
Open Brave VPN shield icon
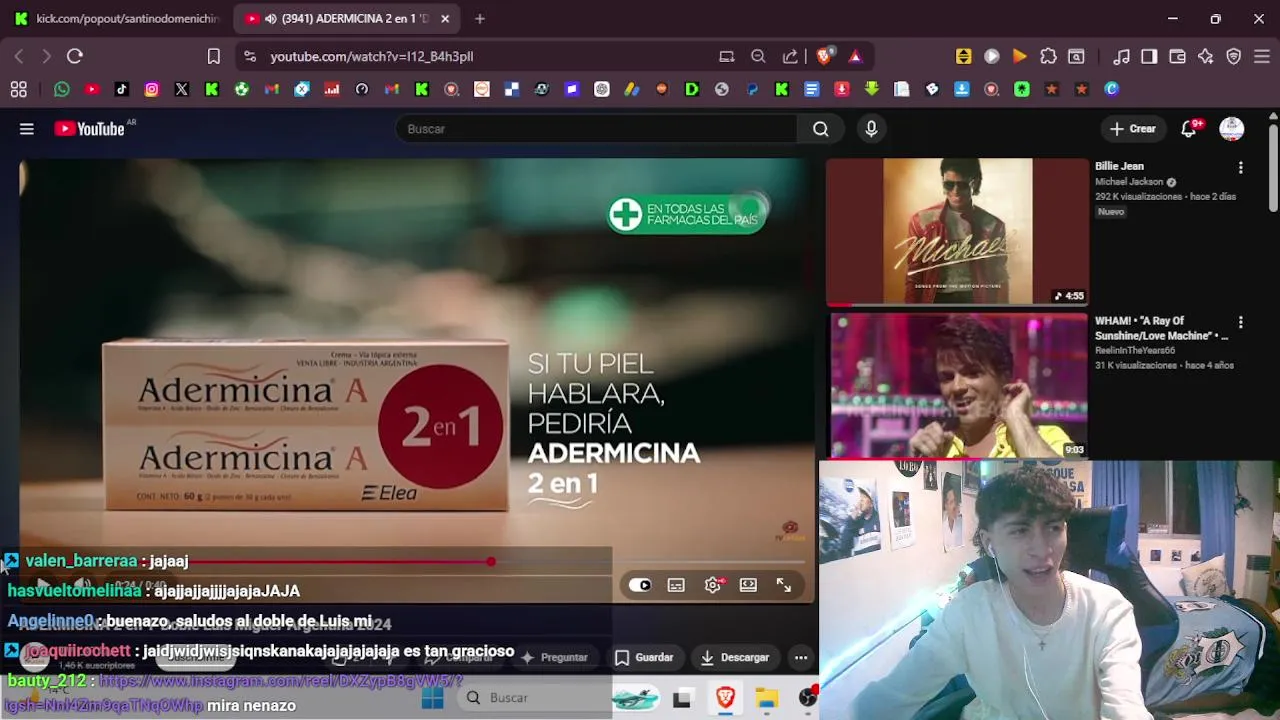click(1234, 57)
